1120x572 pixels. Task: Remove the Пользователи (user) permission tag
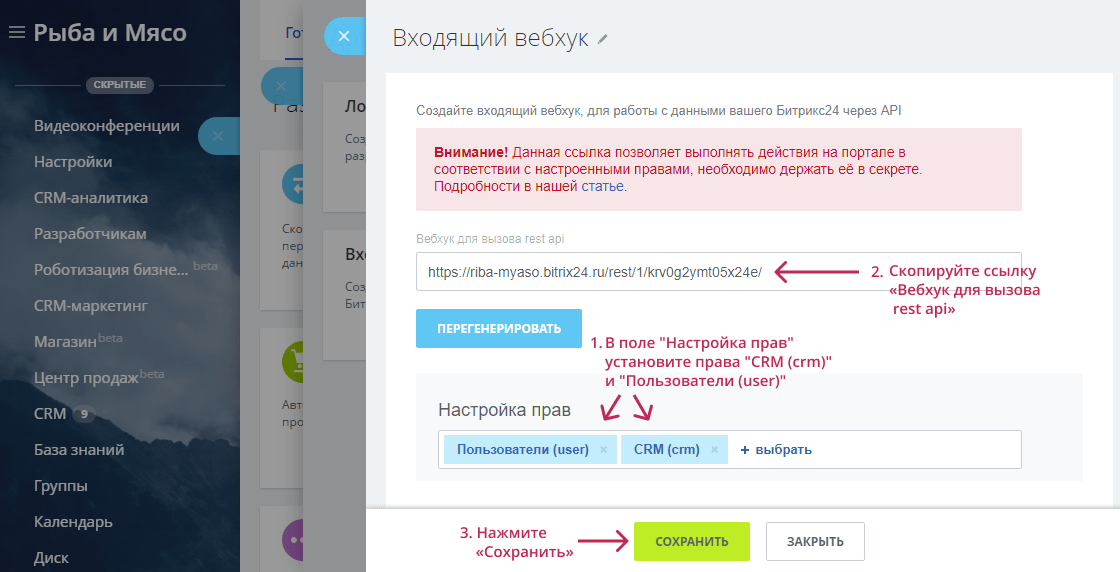[x=603, y=450]
